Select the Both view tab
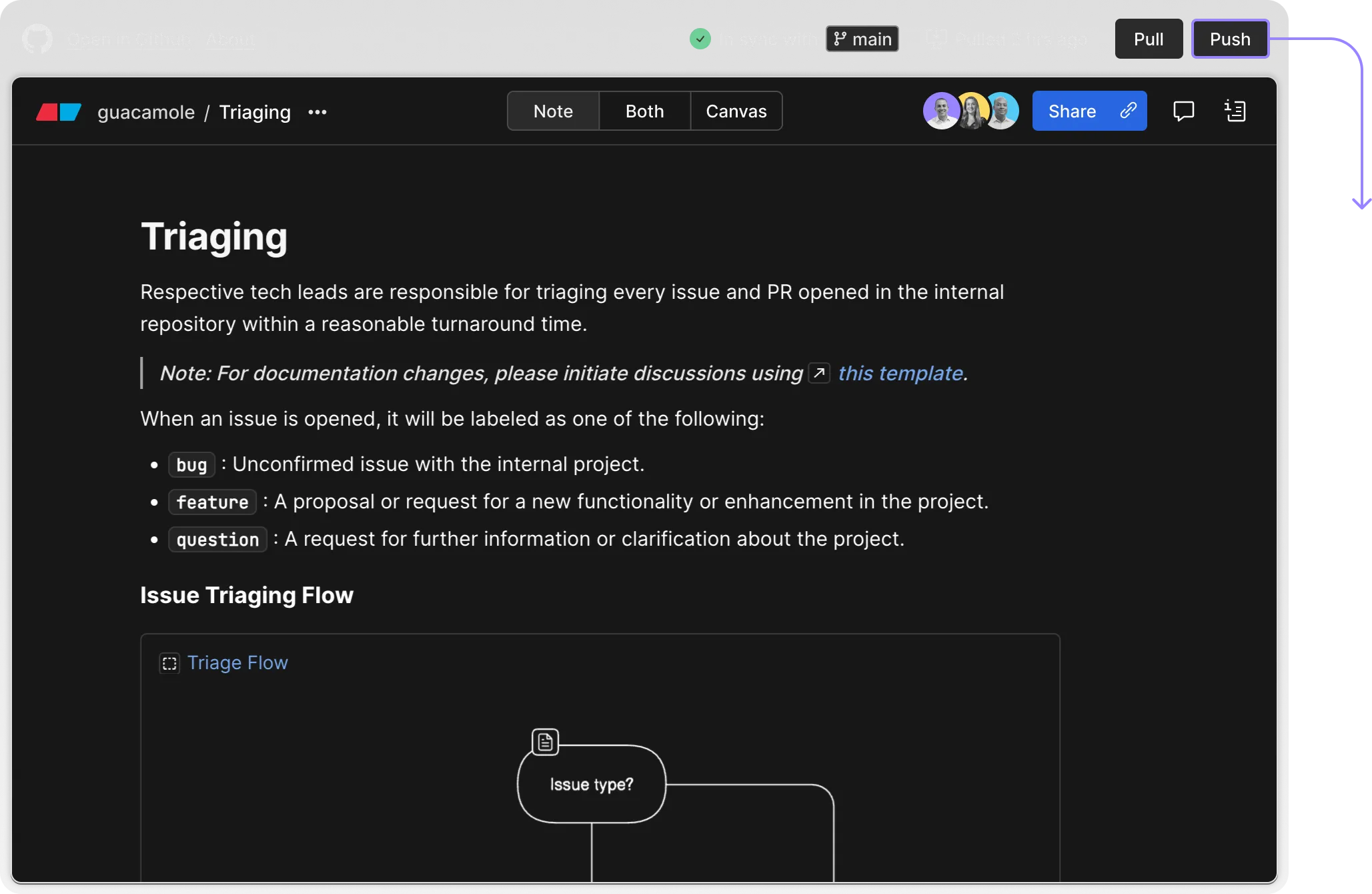 coord(644,111)
